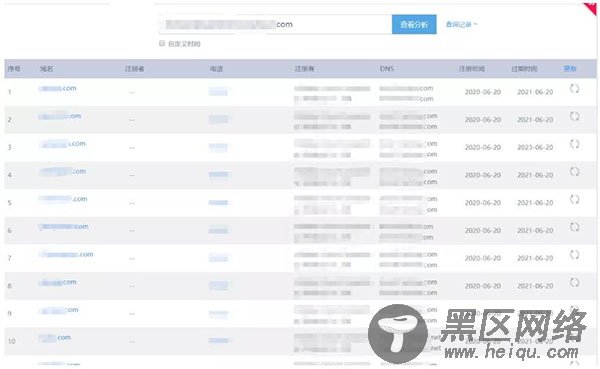Expand the 查询记录 dropdown

click(461, 24)
